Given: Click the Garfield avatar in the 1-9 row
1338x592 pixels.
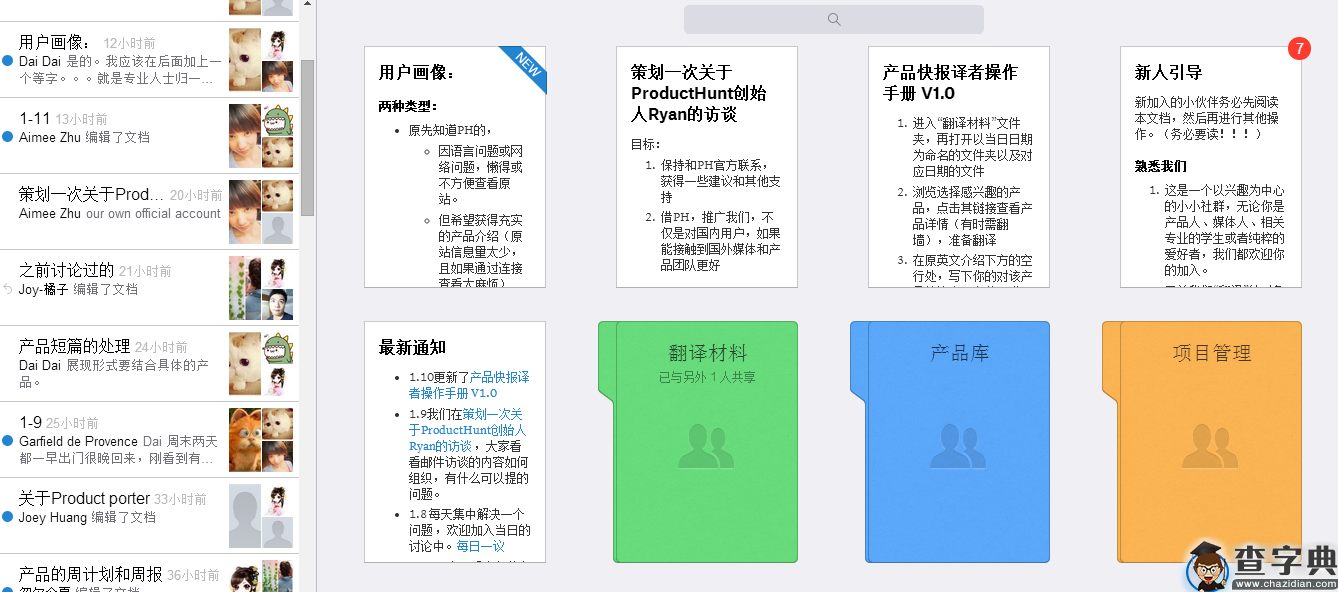Looking at the screenshot, I should tap(245, 440).
